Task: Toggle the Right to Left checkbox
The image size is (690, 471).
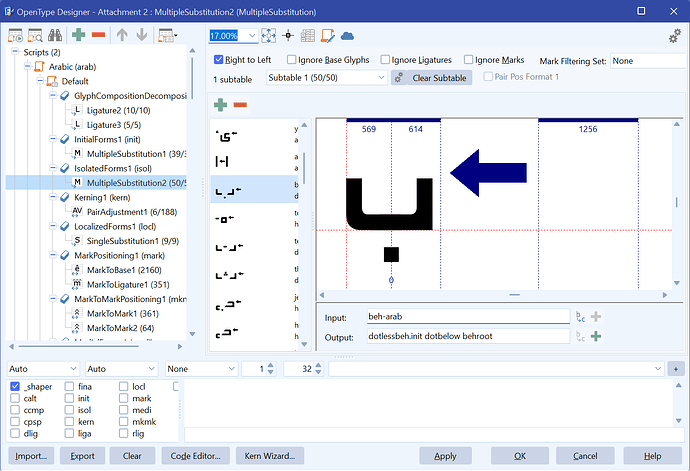Action: [218, 59]
